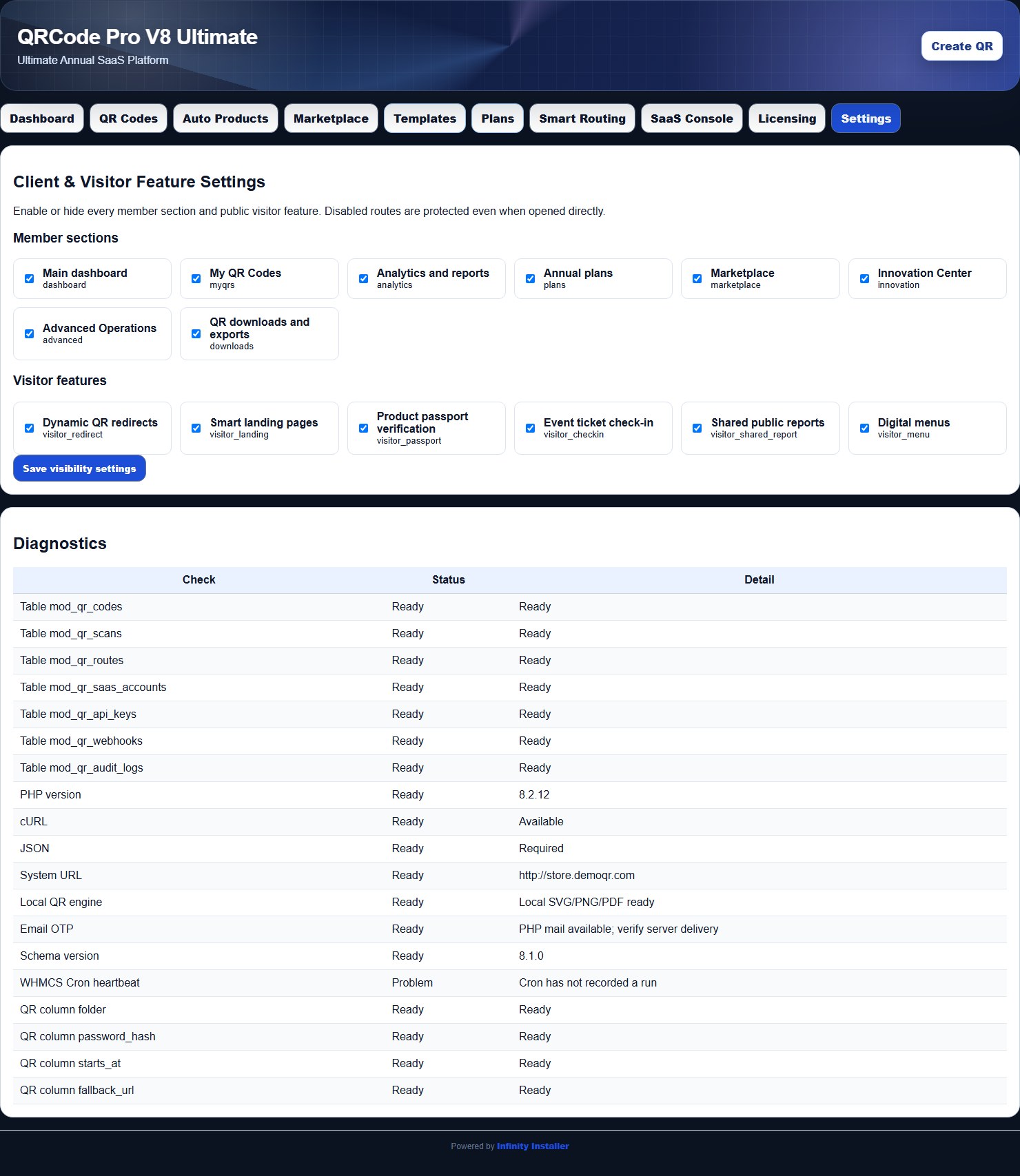Toggle the Annual plans checkbox
The image size is (1020, 1176).
(x=530, y=278)
